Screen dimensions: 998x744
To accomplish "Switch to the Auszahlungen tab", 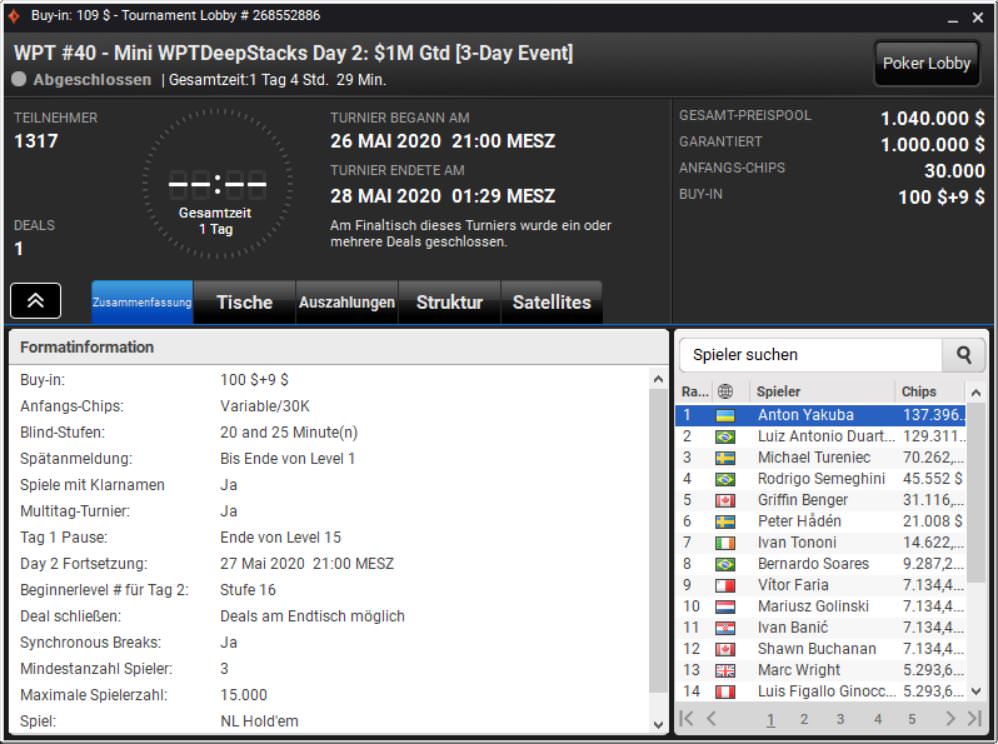I will [x=348, y=302].
